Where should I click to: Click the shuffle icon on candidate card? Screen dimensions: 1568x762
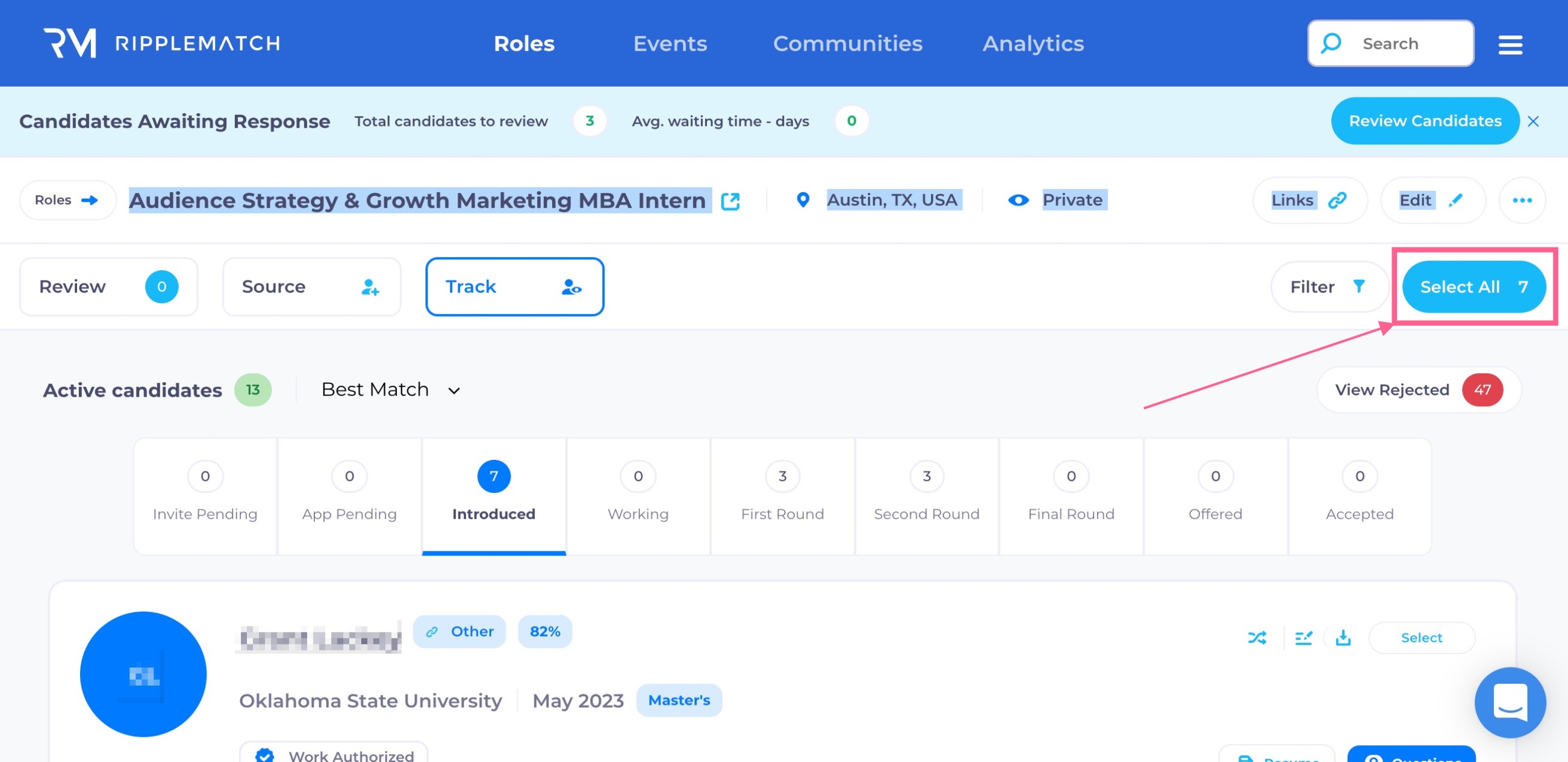[1257, 637]
